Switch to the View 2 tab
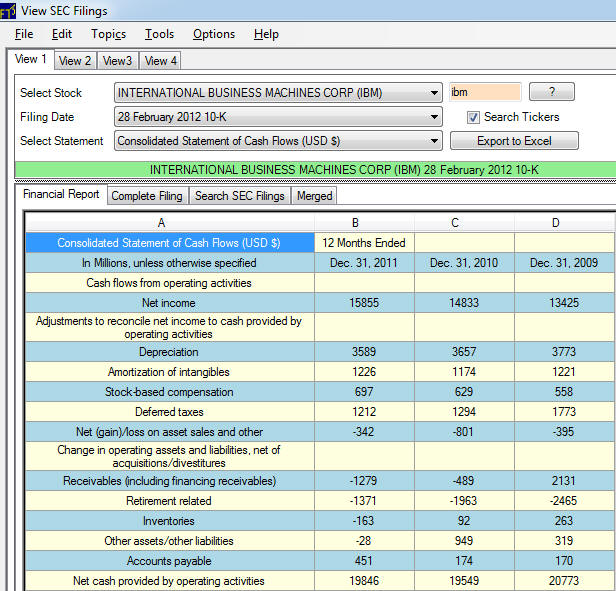The image size is (616, 591). 75,61
